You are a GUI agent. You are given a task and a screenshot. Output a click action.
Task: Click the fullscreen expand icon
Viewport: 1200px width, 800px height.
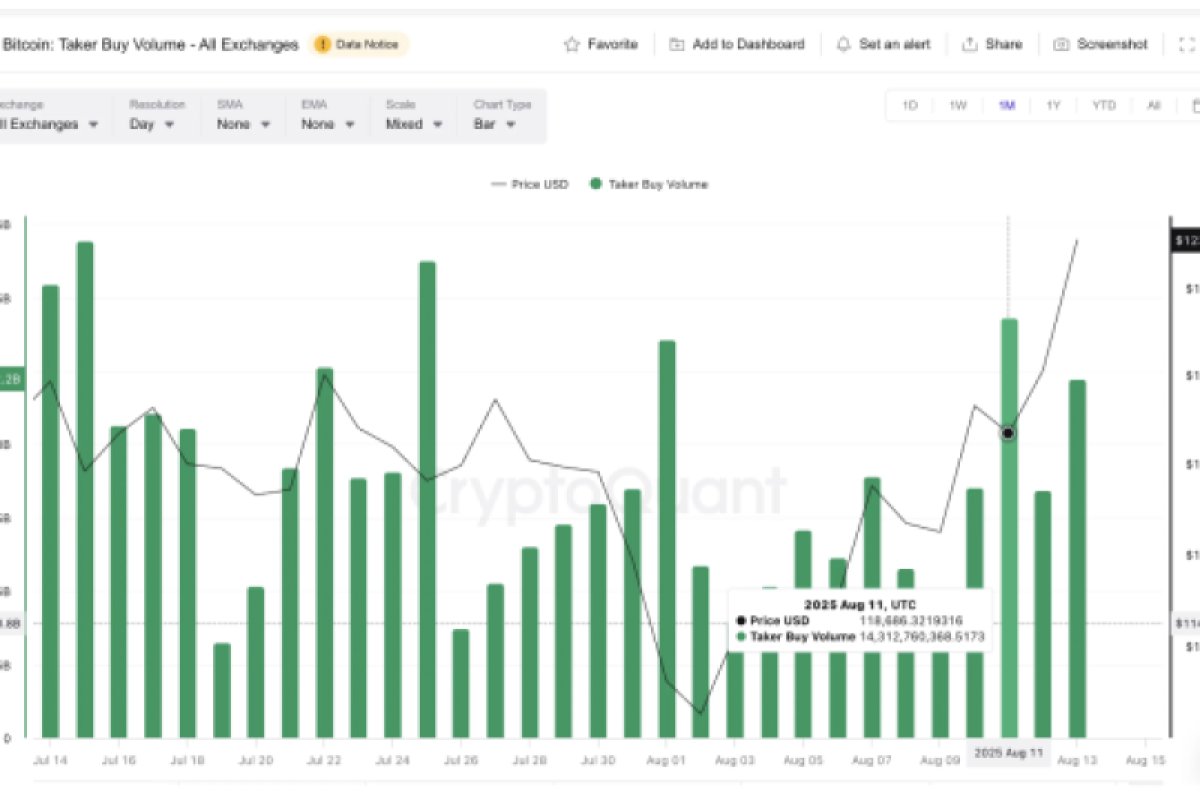1187,44
